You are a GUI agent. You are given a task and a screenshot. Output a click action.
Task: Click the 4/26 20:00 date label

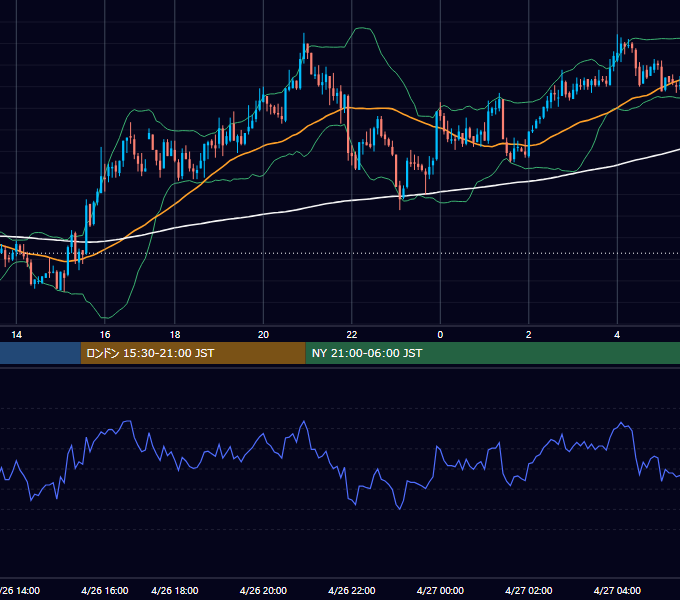coord(263,590)
